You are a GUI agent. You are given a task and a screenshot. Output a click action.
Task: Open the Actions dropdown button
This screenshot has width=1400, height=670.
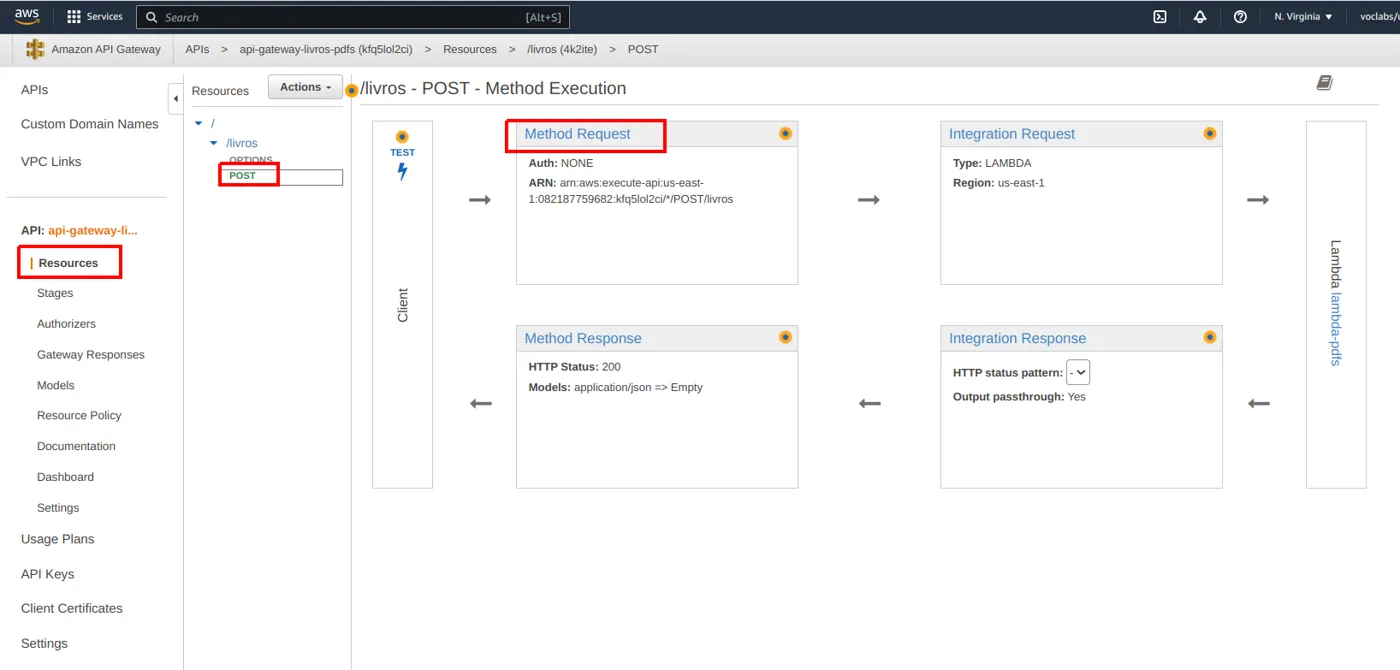305,87
